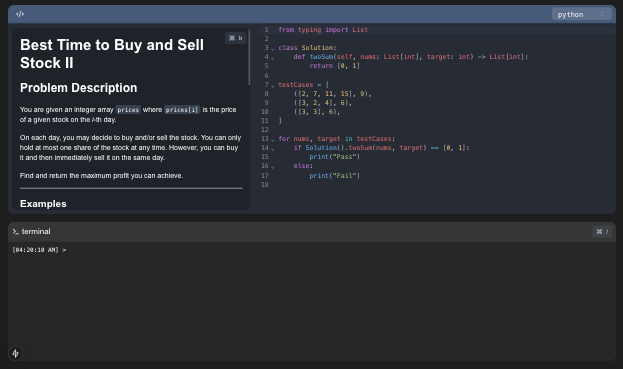Open the python language dropdown
Screen dimensions: 623x369
click(581, 14)
